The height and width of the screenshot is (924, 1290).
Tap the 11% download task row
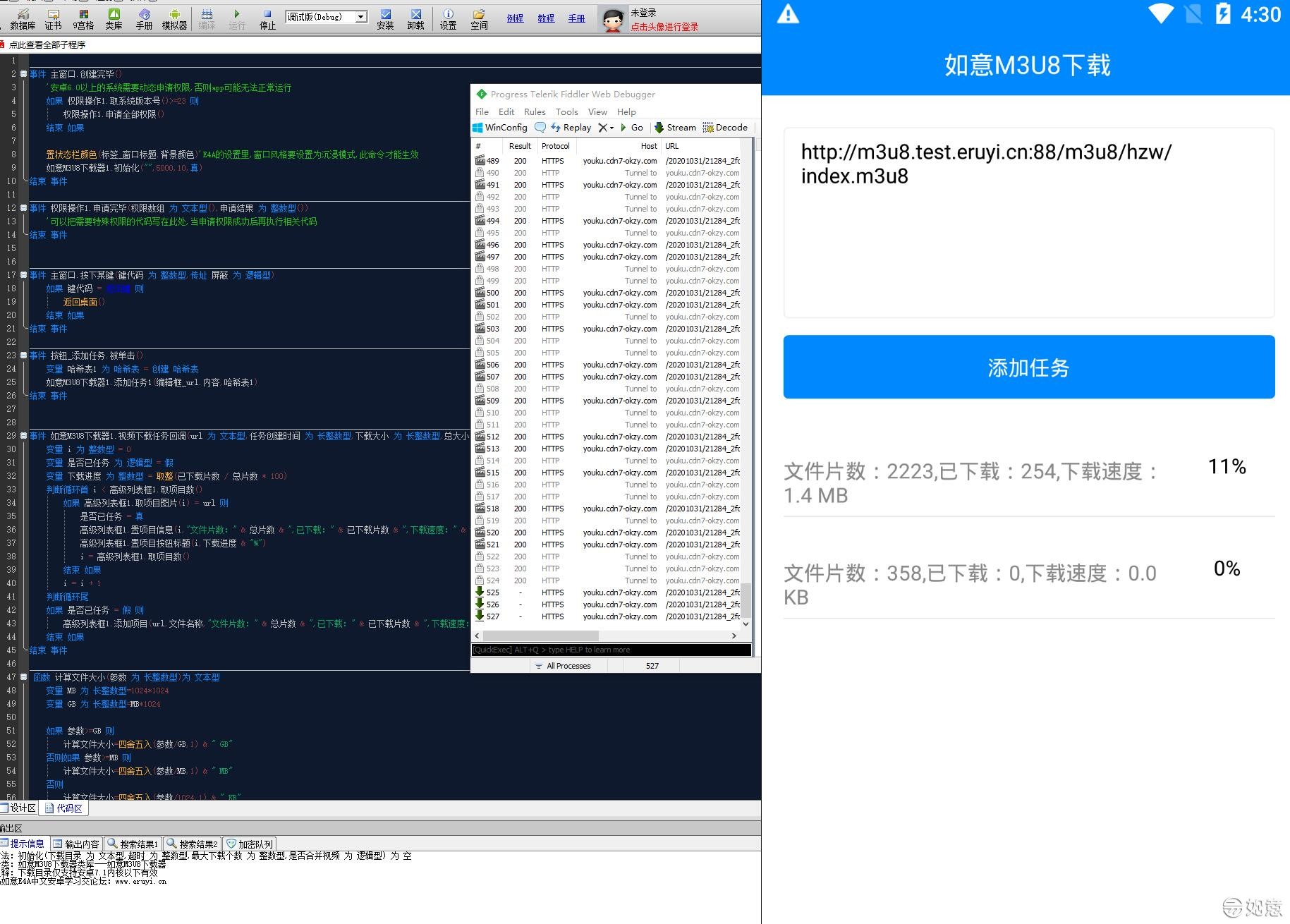pyautogui.click(x=1028, y=483)
